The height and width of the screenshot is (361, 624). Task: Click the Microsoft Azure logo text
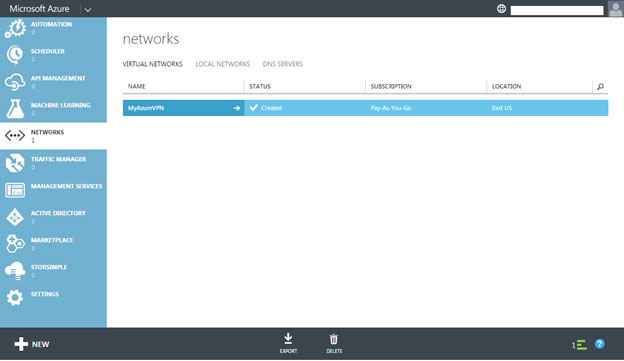(39, 9)
